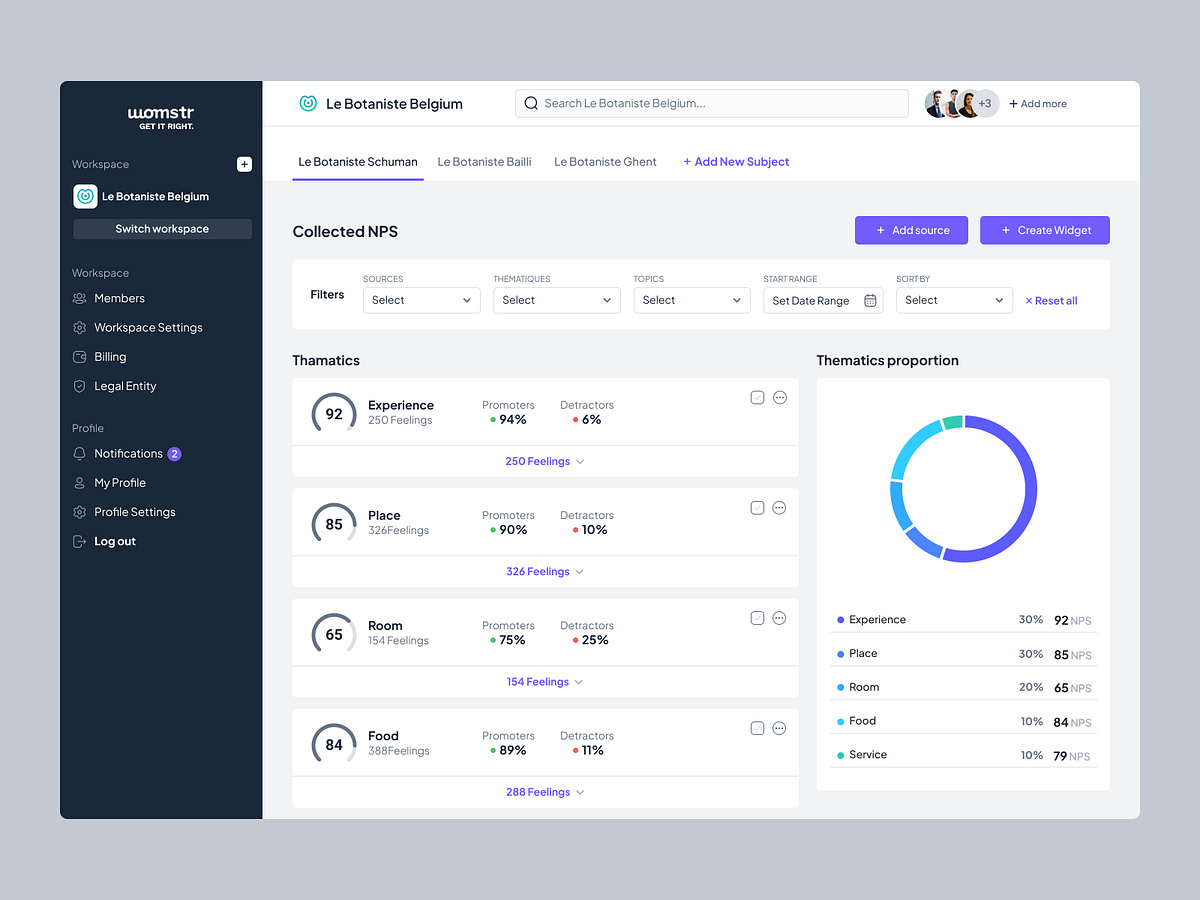Viewport: 1200px width, 900px height.
Task: Open more options for Room card
Action: (779, 618)
